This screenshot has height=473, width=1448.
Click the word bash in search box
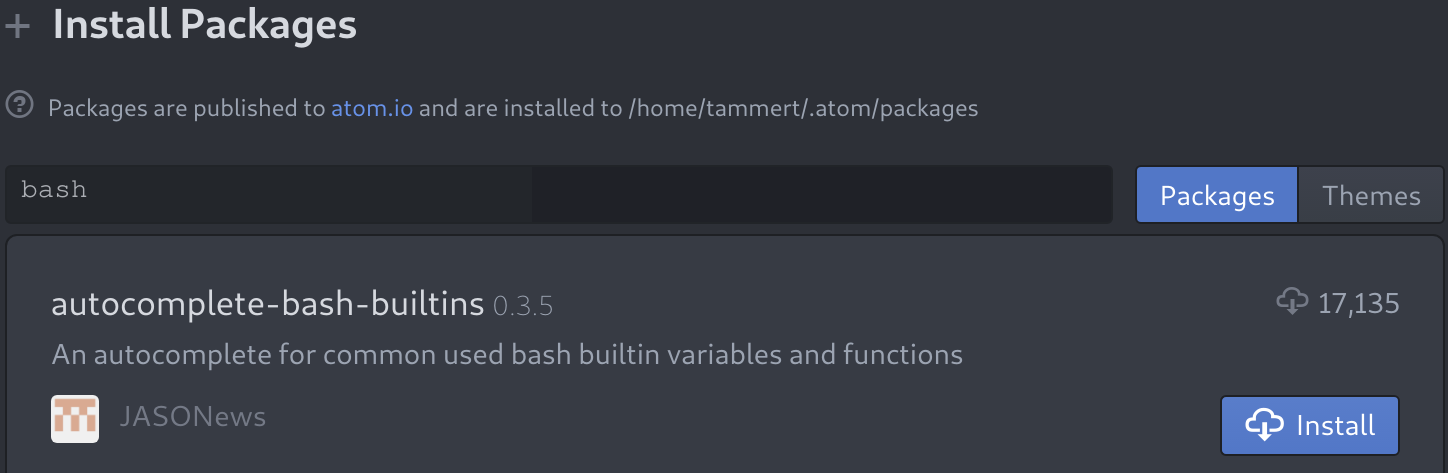point(54,190)
